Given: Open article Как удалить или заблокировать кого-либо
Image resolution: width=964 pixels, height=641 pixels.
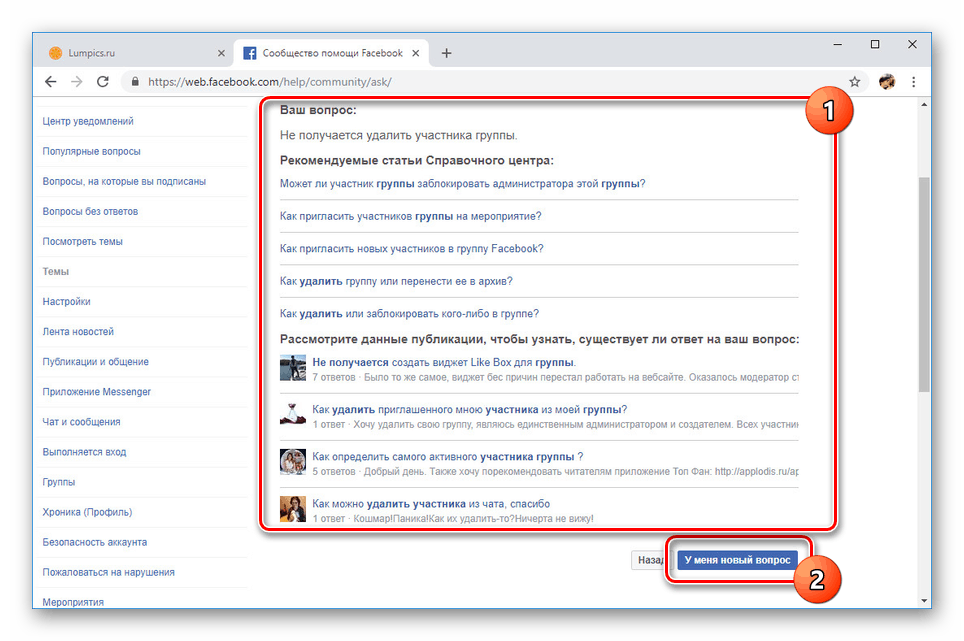Looking at the screenshot, I should [409, 314].
